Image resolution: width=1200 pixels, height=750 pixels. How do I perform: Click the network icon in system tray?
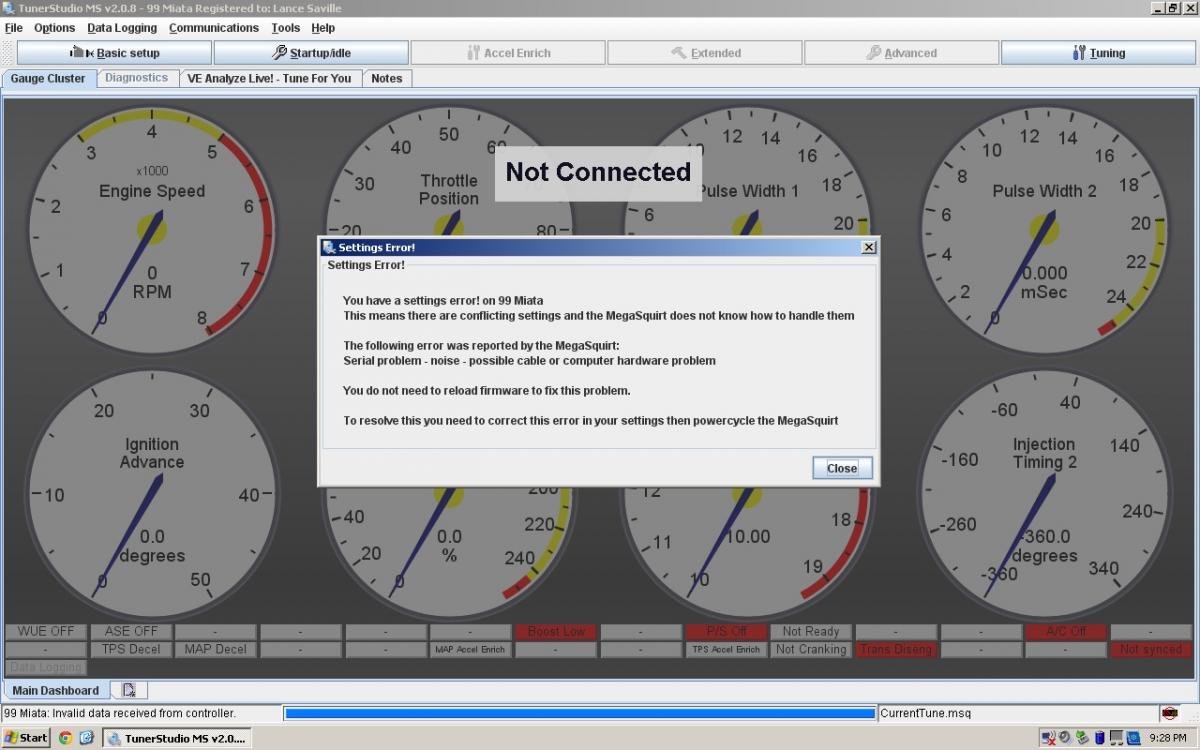pyautogui.click(x=1048, y=738)
